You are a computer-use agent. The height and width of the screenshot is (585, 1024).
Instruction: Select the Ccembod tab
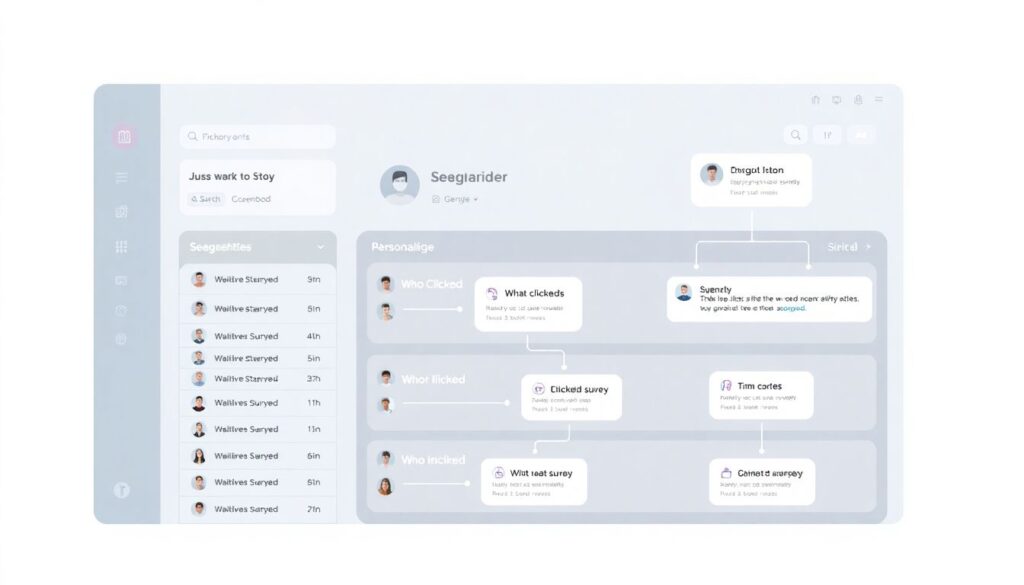[251, 199]
